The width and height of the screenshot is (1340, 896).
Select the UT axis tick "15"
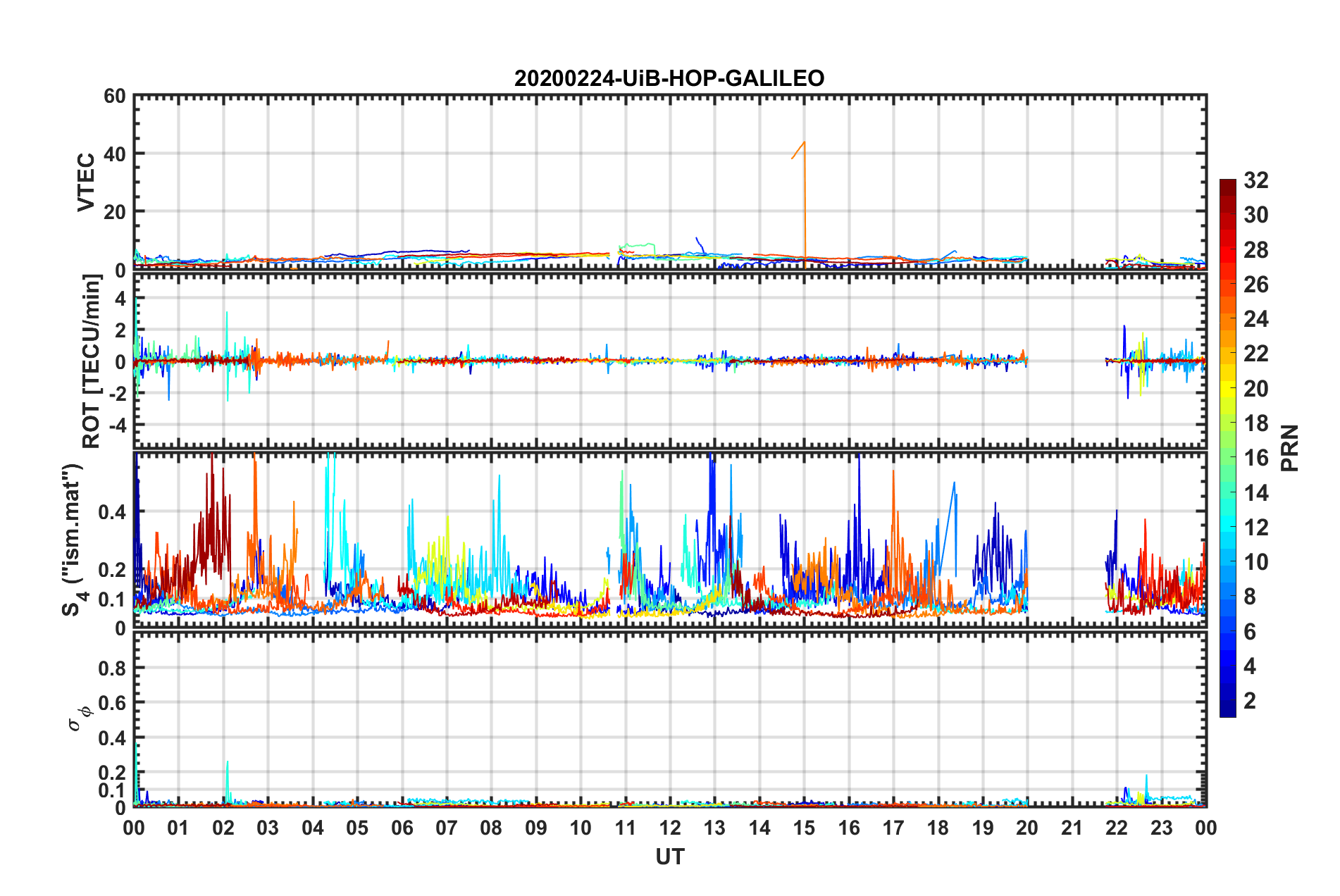(x=804, y=828)
